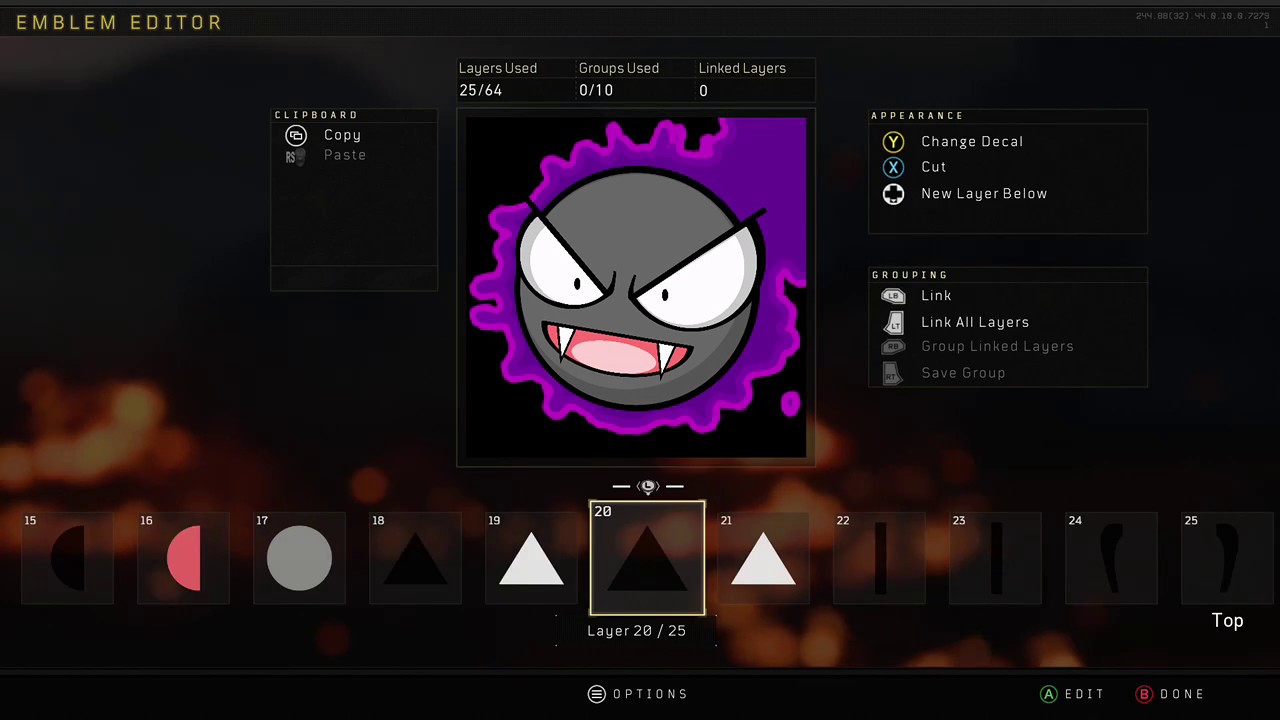Click the 'Layer 20 / 25' label
The image size is (1280, 720).
pyautogui.click(x=636, y=631)
